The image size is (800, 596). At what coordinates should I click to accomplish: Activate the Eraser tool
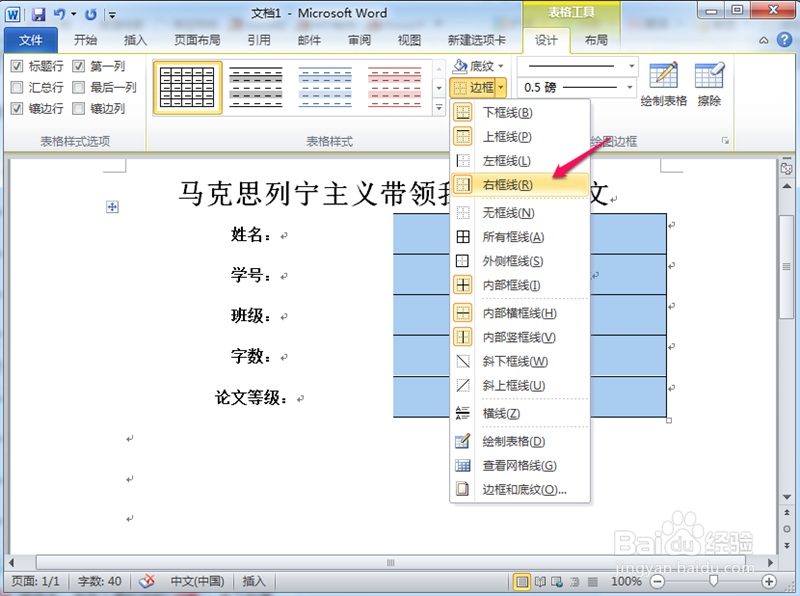coord(712,80)
